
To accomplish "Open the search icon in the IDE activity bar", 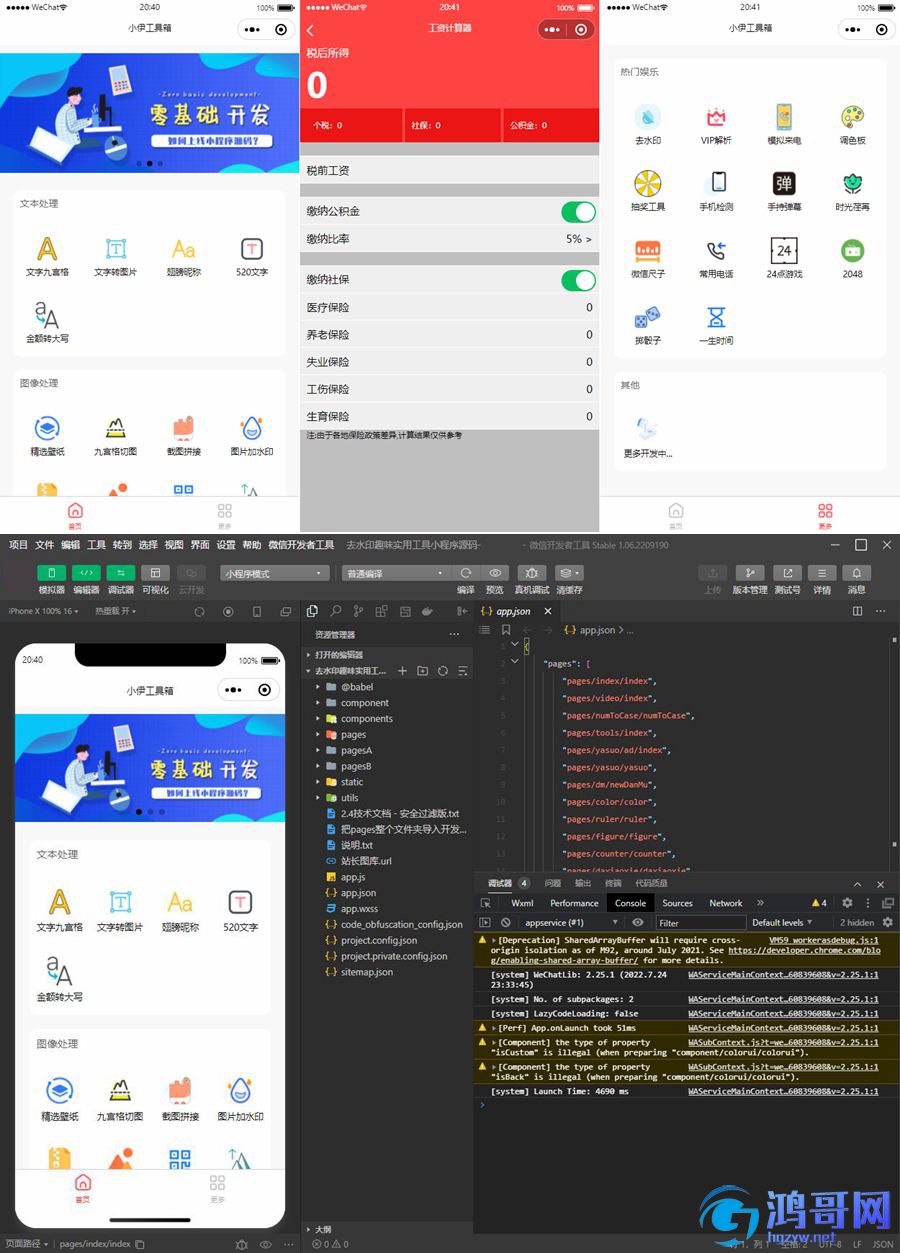I will click(x=335, y=611).
